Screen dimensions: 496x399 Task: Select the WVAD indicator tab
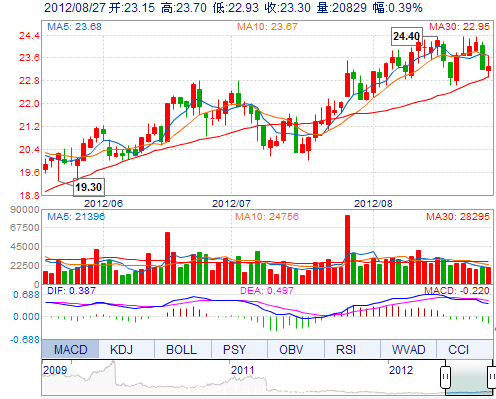(x=408, y=349)
